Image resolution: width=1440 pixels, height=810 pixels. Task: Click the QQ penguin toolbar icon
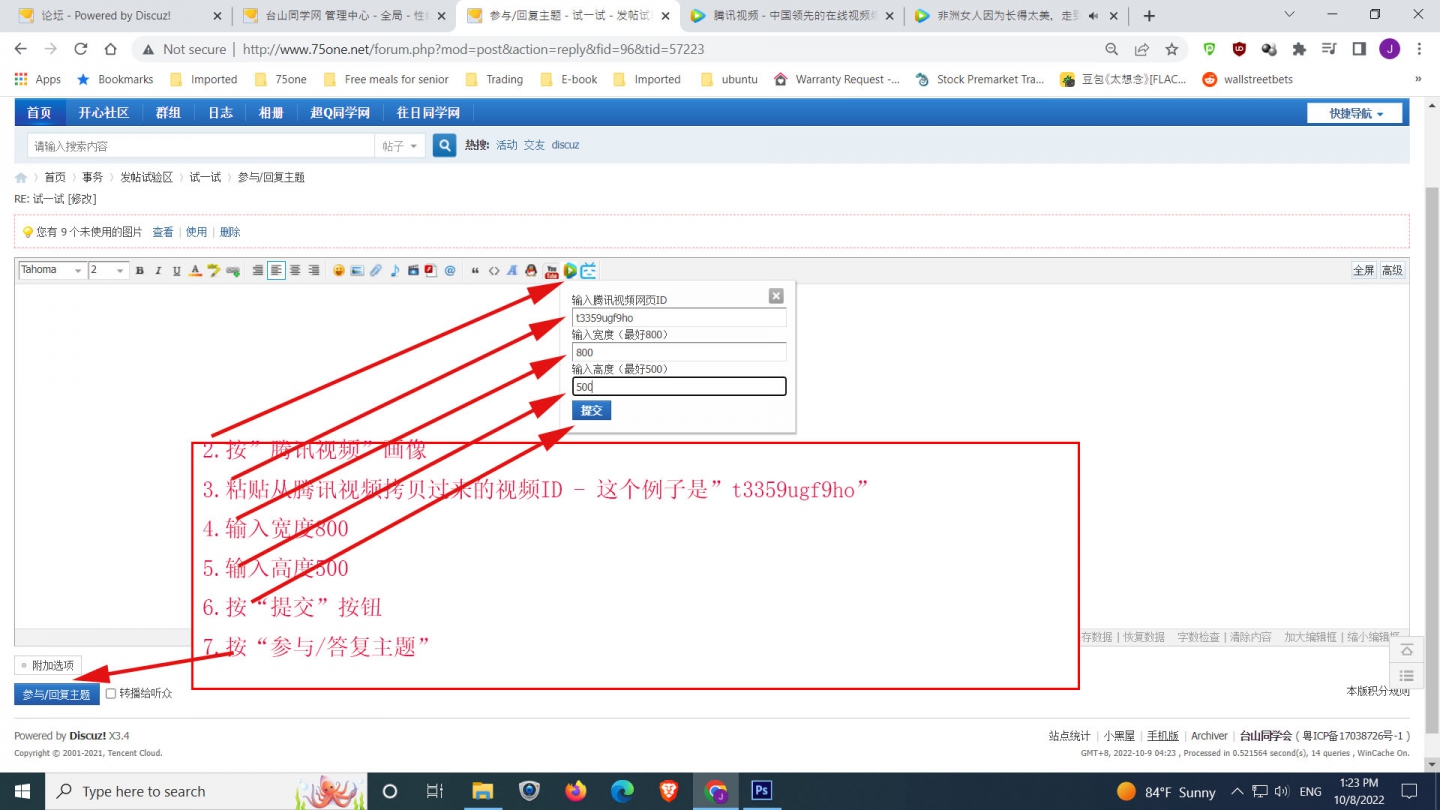point(531,270)
